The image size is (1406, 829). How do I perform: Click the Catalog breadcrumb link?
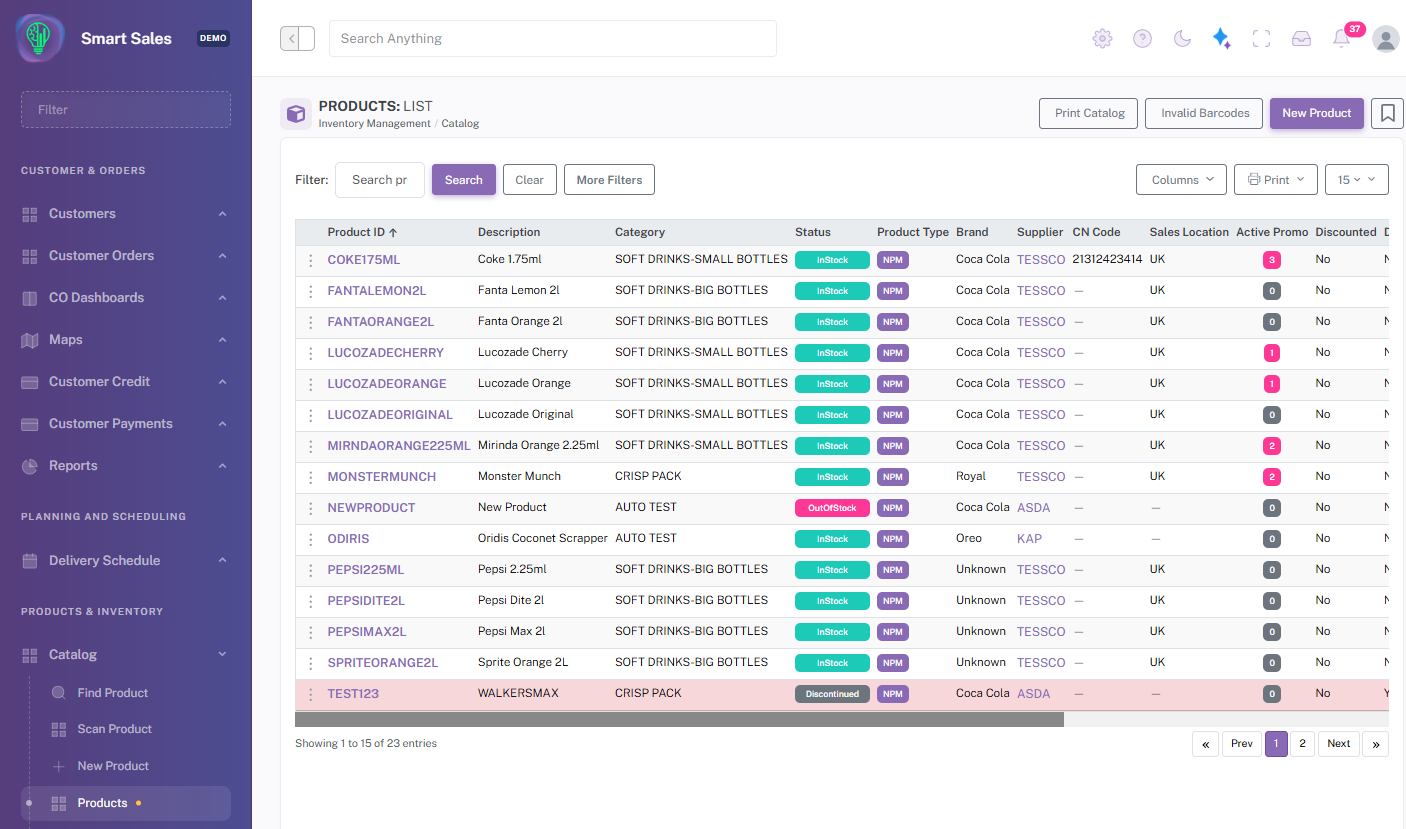[x=460, y=124]
